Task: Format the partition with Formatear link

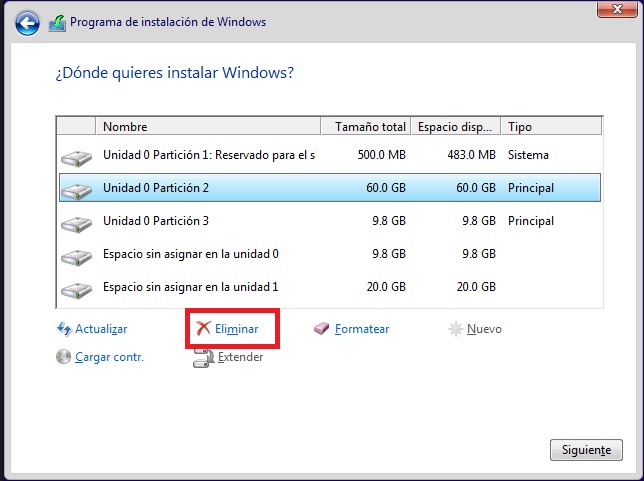Action: tap(362, 329)
